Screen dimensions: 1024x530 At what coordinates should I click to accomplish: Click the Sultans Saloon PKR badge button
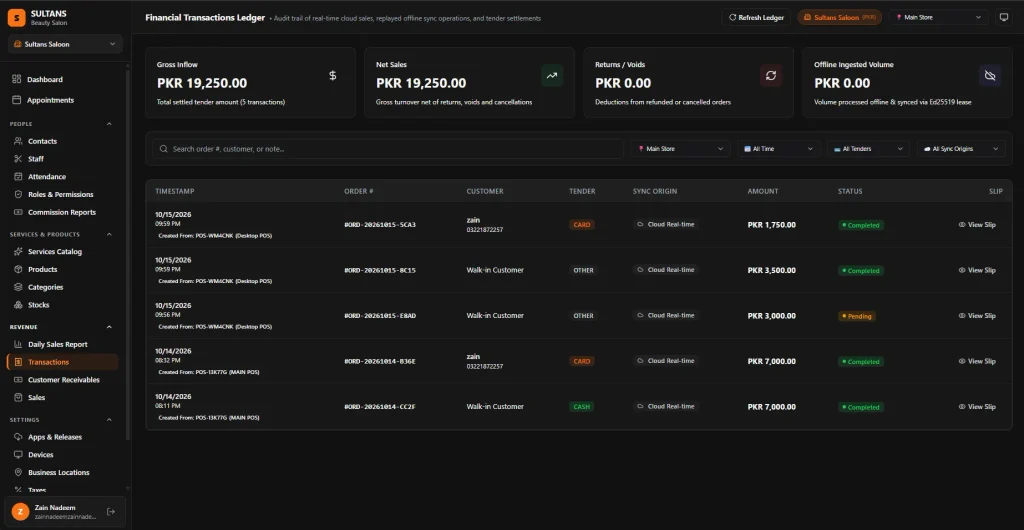point(839,18)
